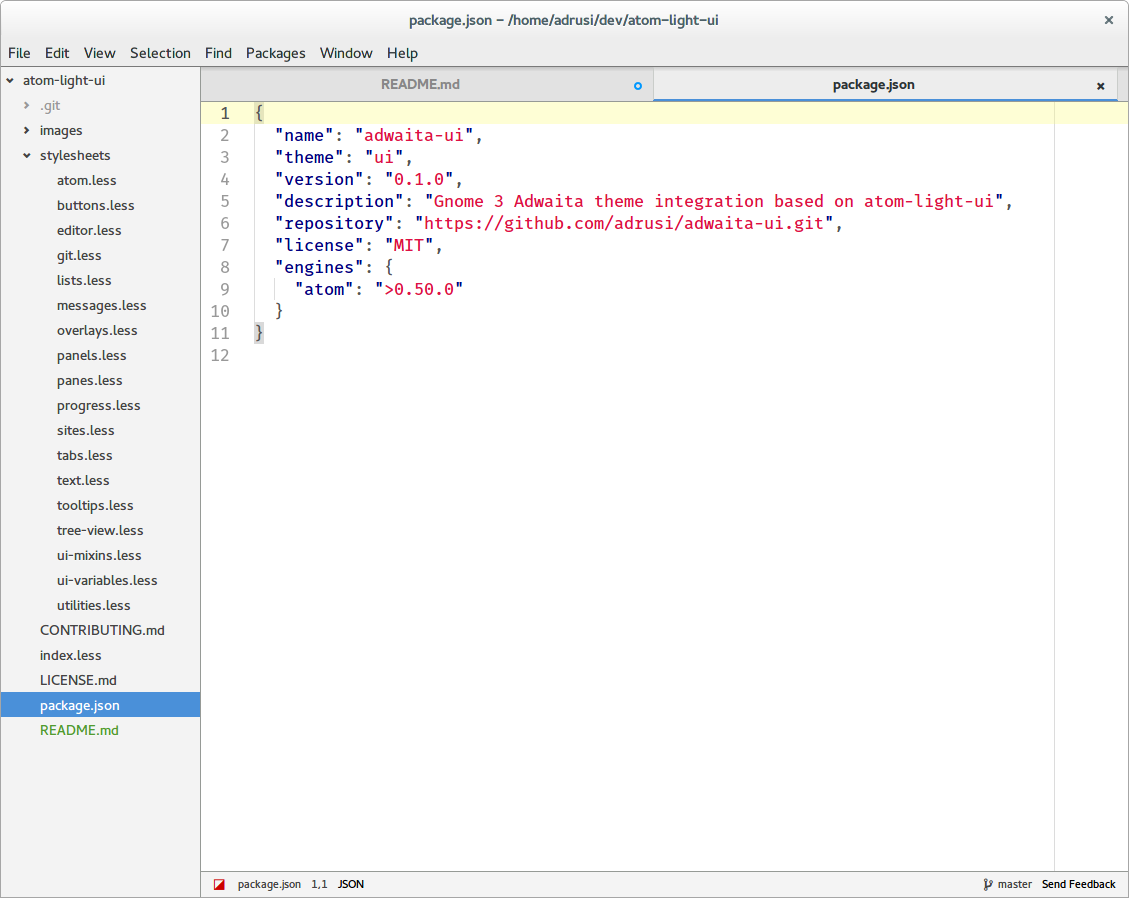Collapse the atom-light-ui root folder
1129x898 pixels.
click(x=10, y=81)
